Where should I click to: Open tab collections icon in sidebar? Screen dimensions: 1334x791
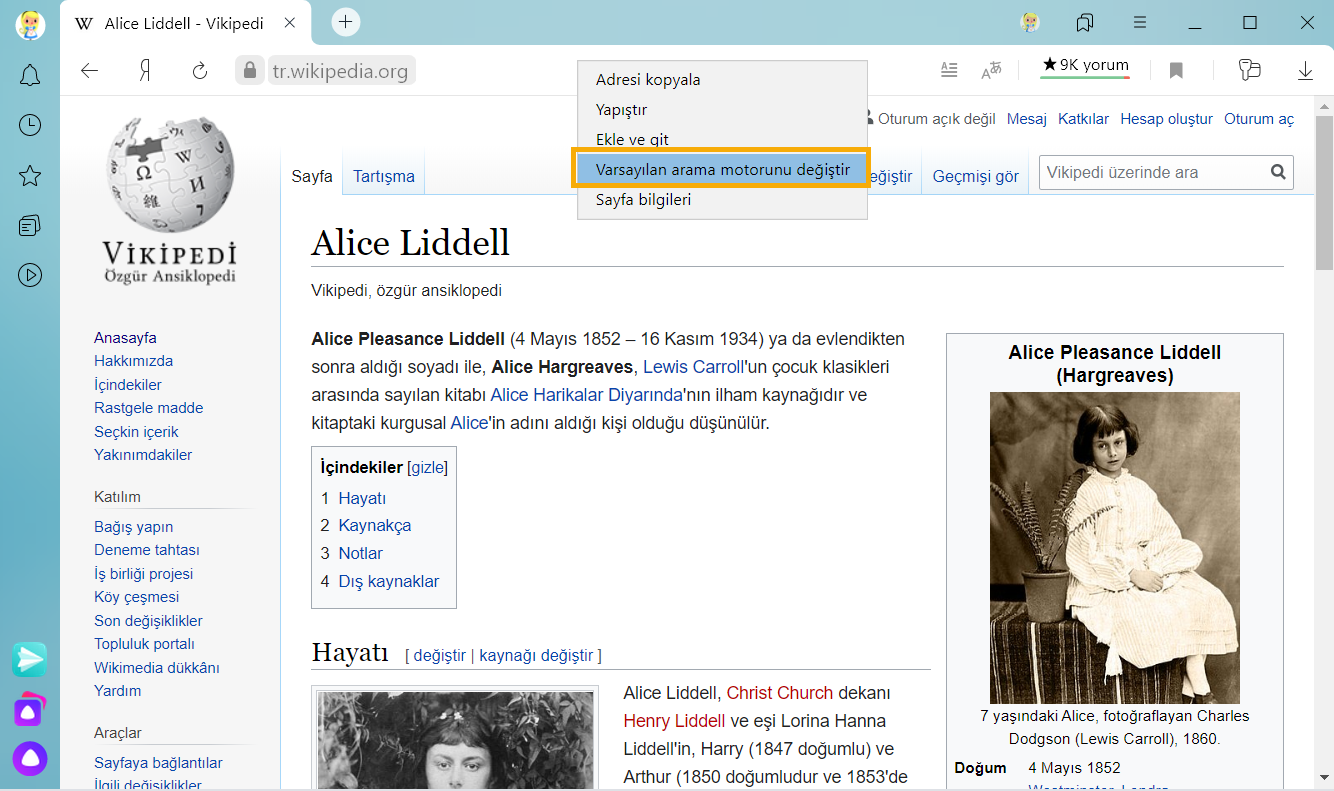pos(30,225)
